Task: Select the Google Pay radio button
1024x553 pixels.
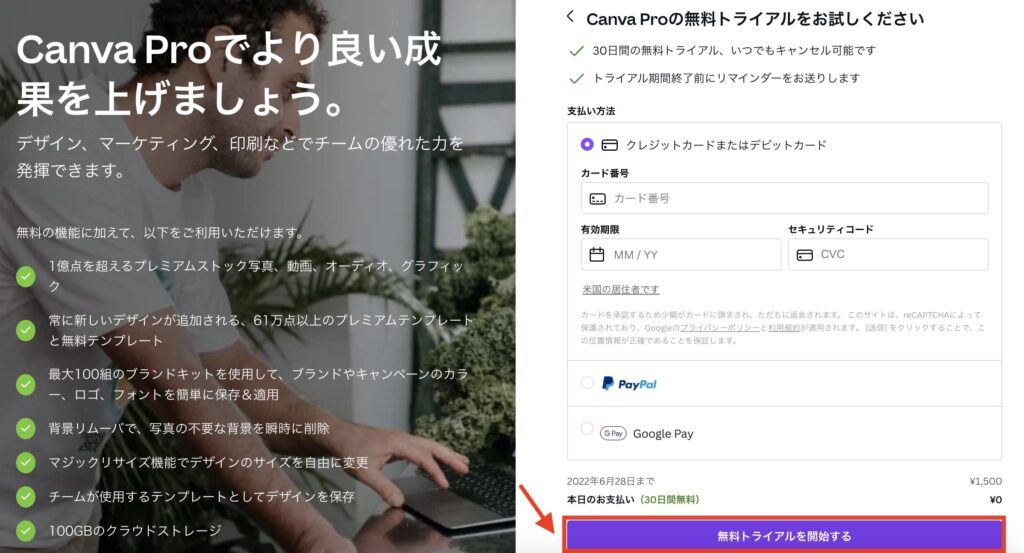Action: [587, 429]
